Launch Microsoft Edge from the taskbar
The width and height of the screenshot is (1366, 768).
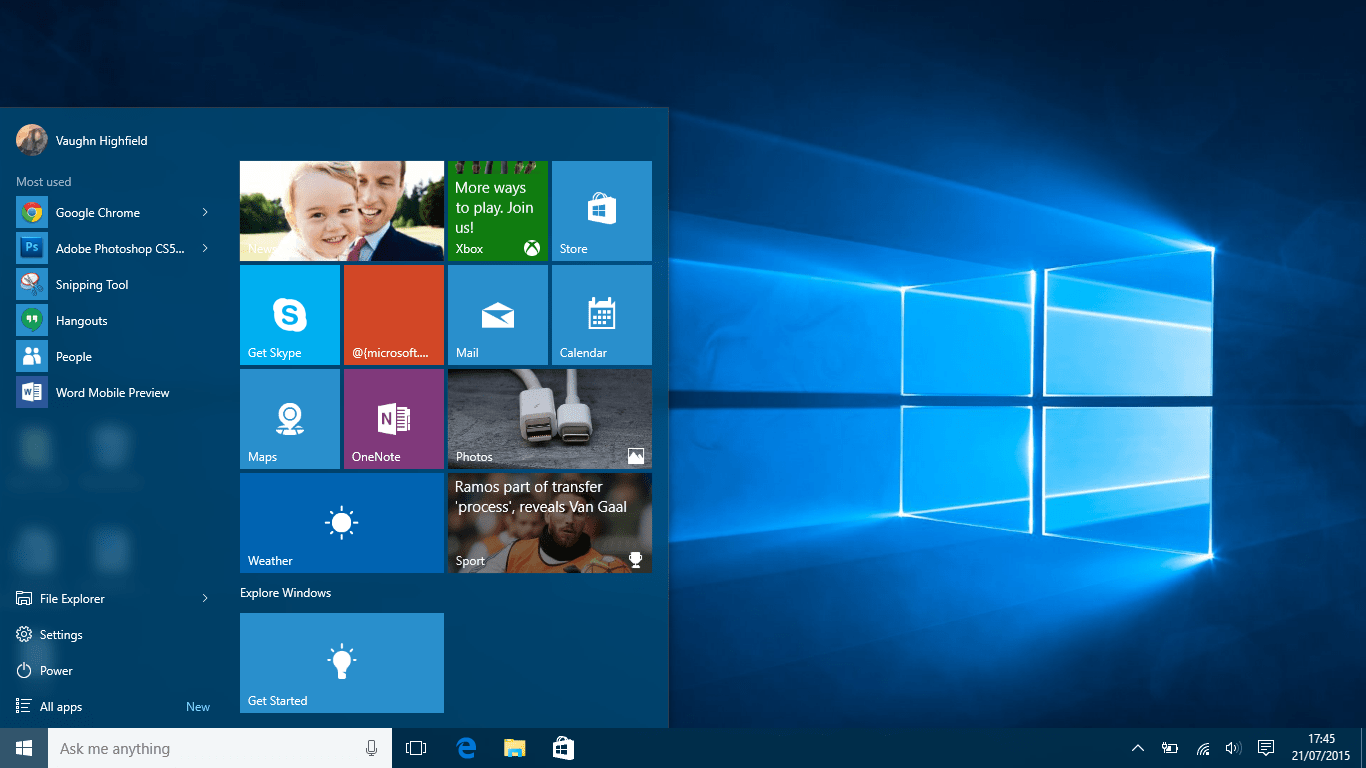[x=466, y=748]
